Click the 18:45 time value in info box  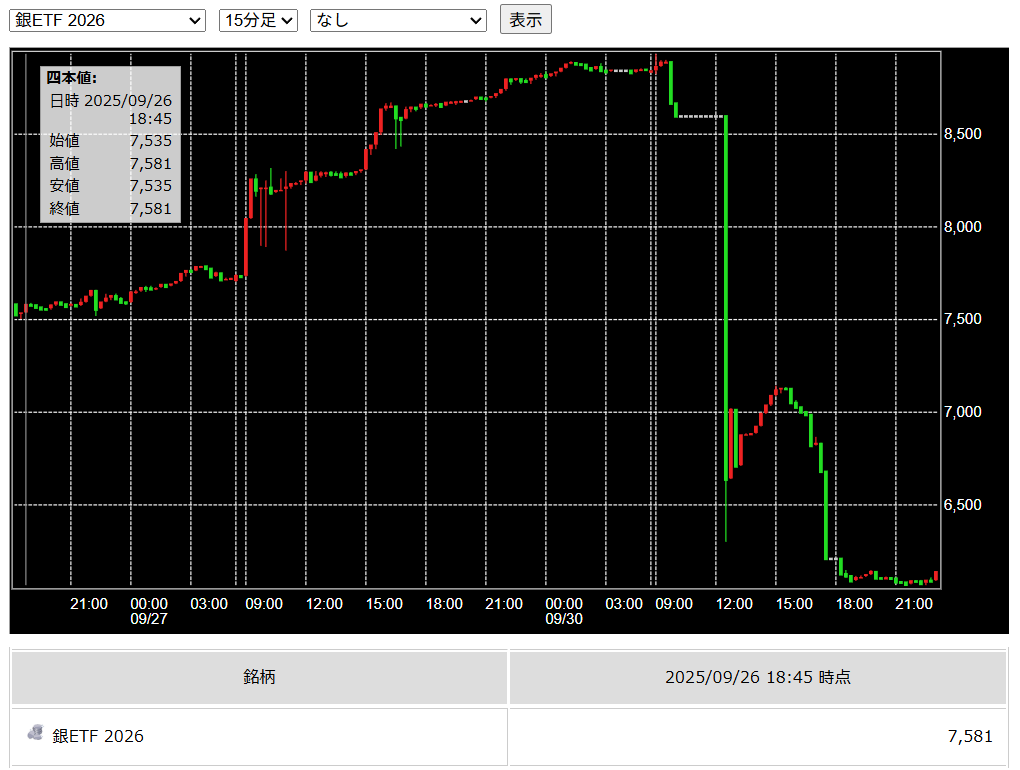(x=150, y=119)
